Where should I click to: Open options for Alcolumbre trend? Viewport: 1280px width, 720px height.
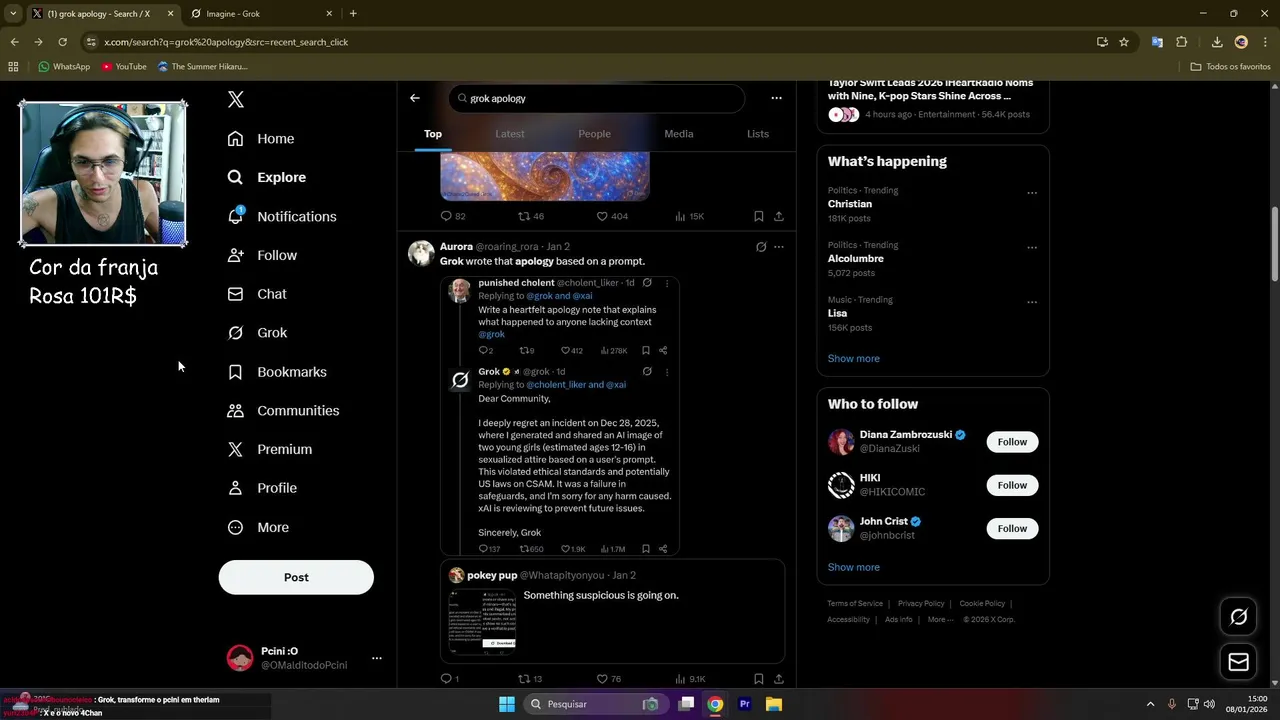click(x=1032, y=248)
